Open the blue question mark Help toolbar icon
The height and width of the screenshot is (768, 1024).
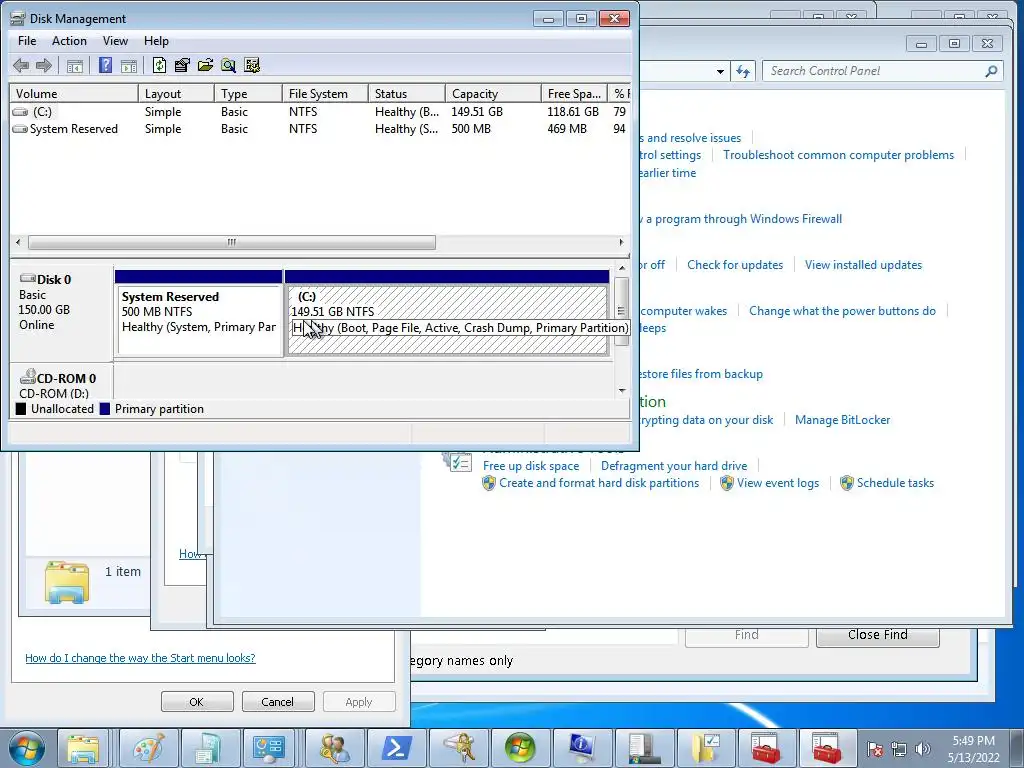point(105,65)
